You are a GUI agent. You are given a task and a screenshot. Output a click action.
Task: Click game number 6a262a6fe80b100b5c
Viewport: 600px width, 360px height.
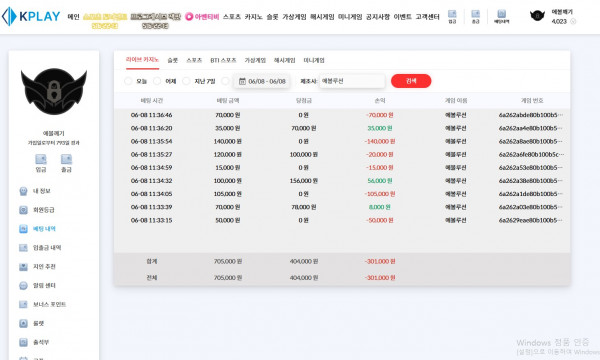click(531, 155)
